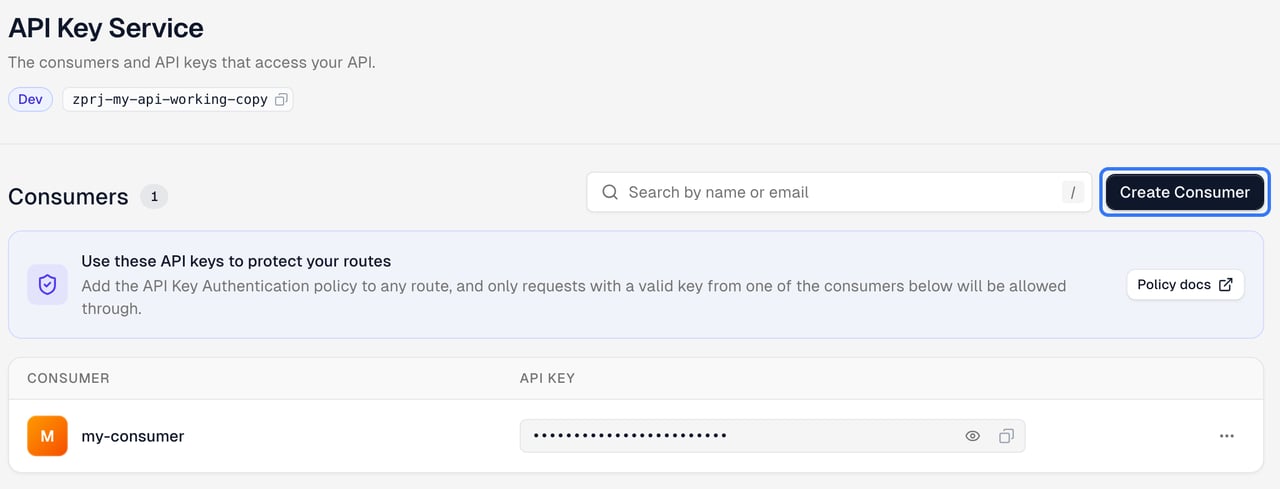Copy the zprj-my-api-working-copy project name
1280x489 pixels.
click(281, 100)
